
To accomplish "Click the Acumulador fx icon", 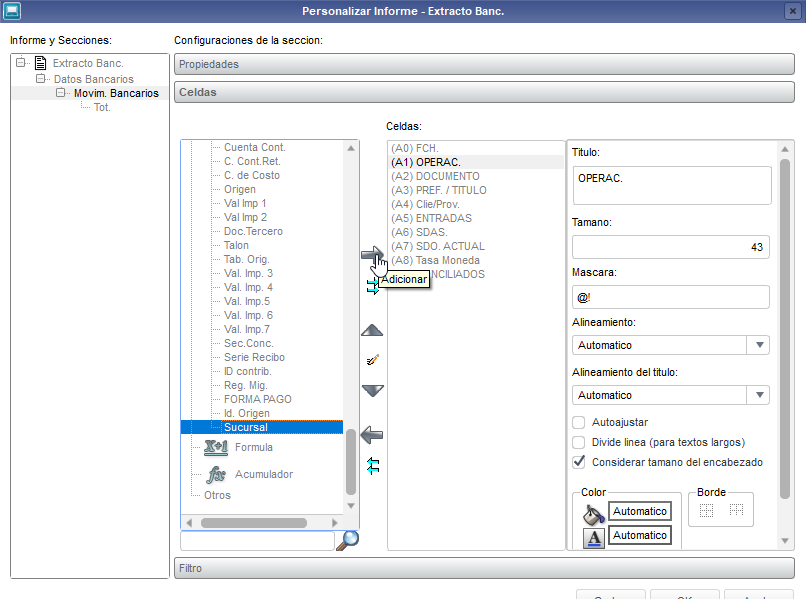I will pyautogui.click(x=216, y=474).
